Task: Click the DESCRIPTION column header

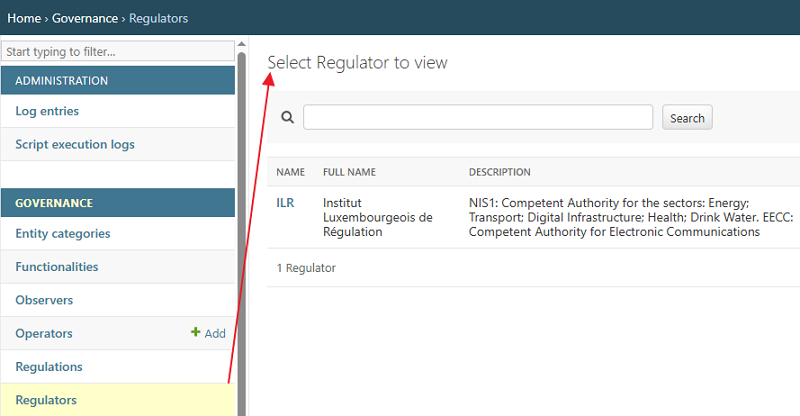Action: 499,172
